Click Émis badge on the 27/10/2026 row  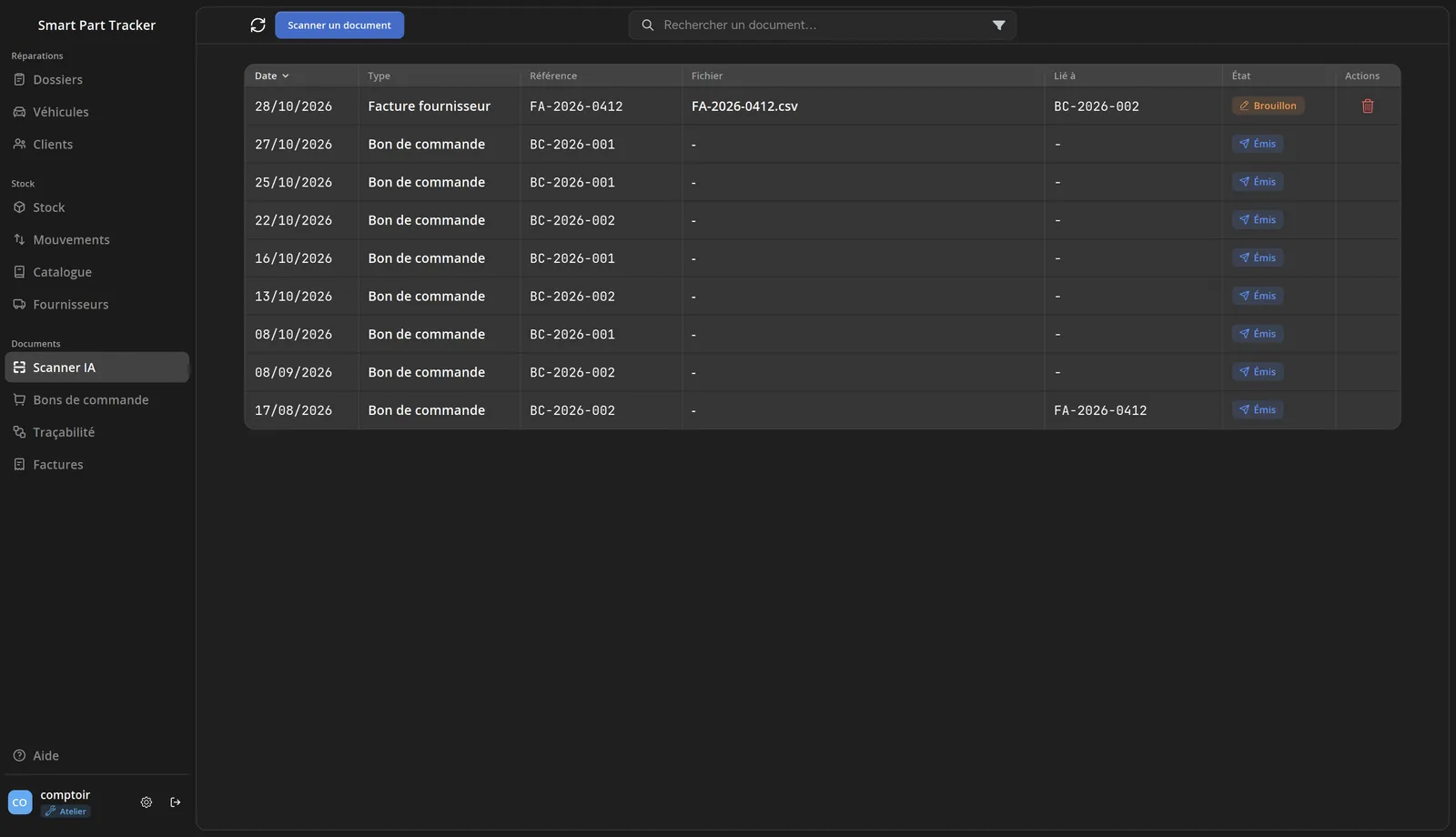(1258, 144)
